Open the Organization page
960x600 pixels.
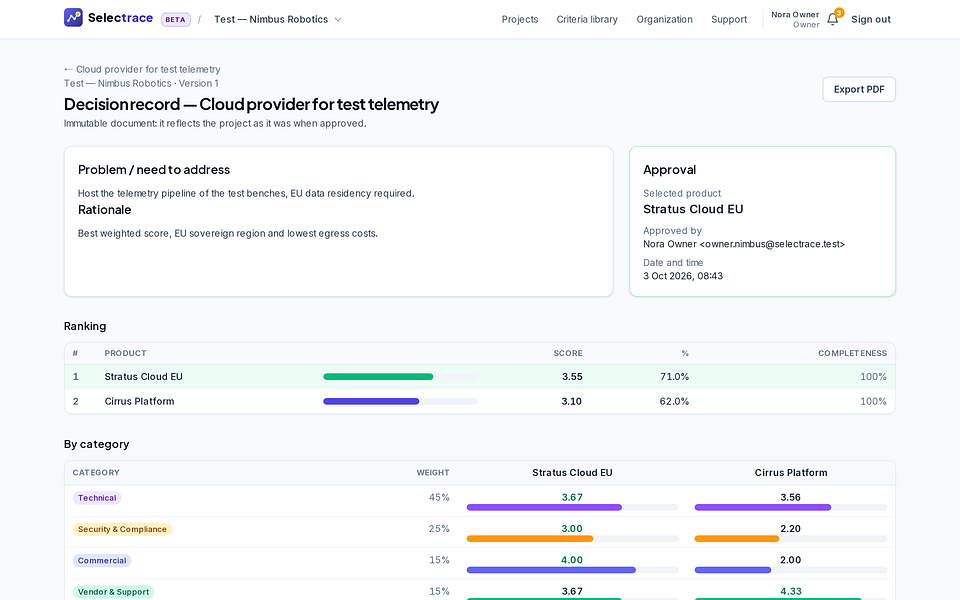(664, 20)
